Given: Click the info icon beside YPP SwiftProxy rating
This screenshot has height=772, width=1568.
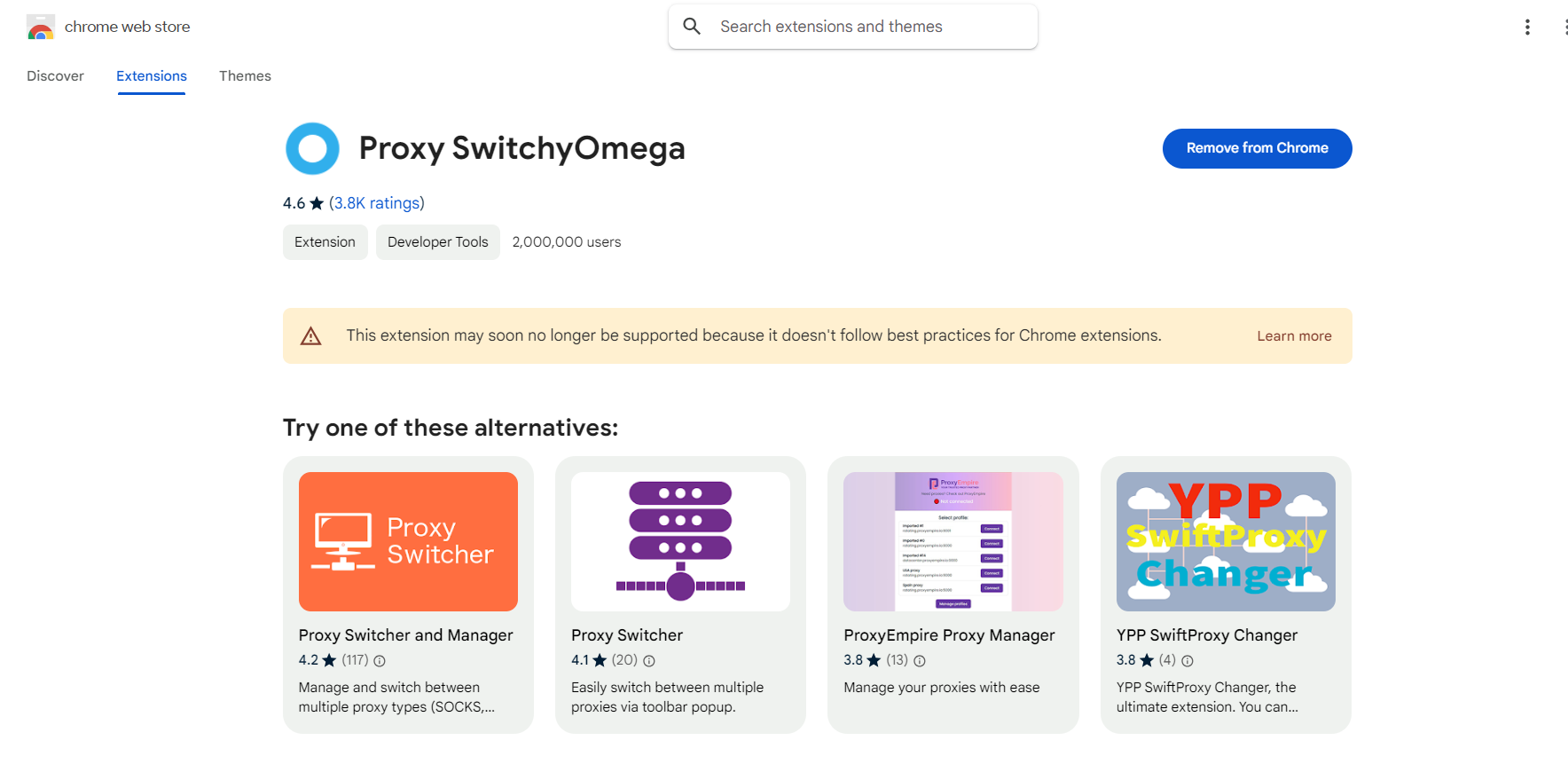Looking at the screenshot, I should coord(1187,660).
